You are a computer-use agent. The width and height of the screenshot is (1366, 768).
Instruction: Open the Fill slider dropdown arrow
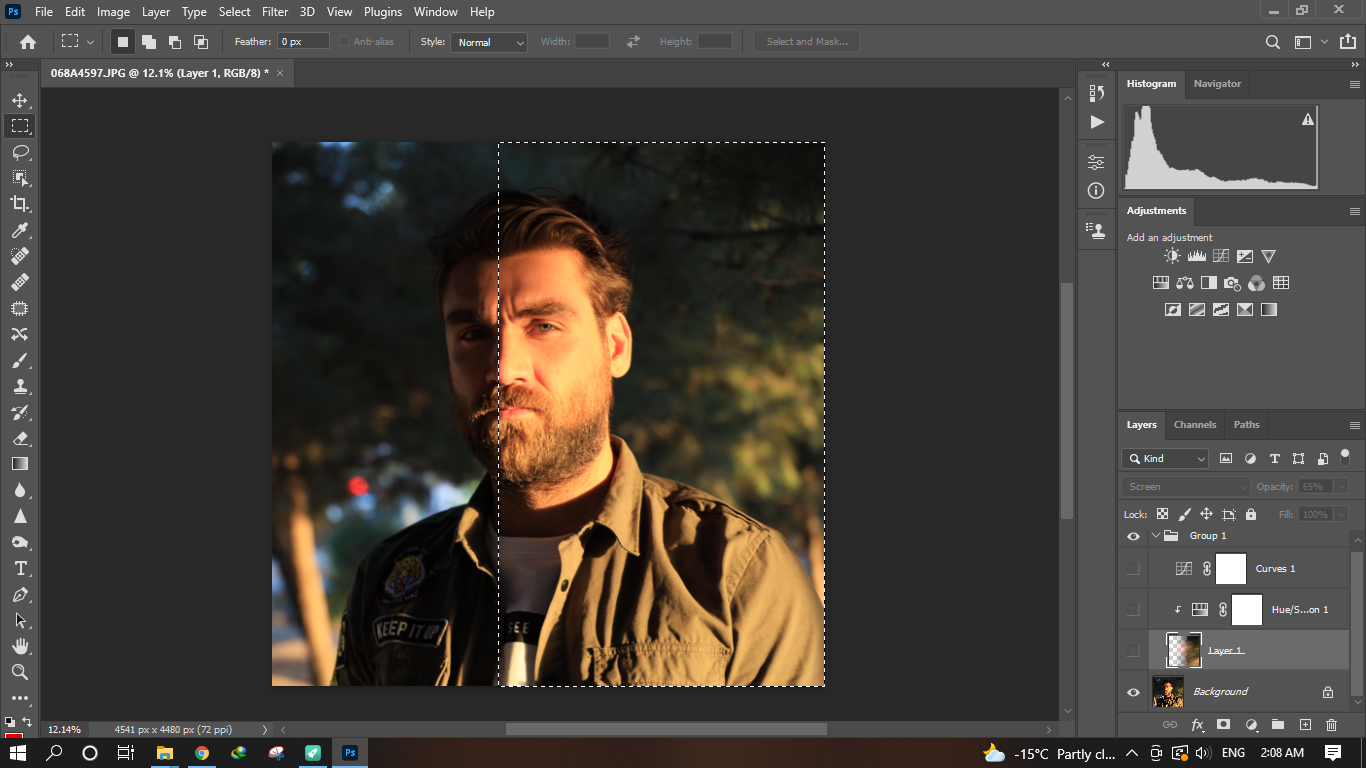pyautogui.click(x=1342, y=514)
